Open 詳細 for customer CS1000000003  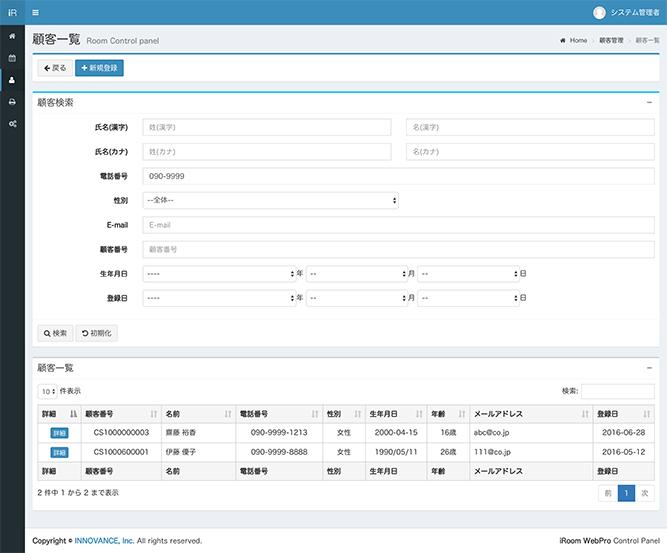pyautogui.click(x=59, y=433)
